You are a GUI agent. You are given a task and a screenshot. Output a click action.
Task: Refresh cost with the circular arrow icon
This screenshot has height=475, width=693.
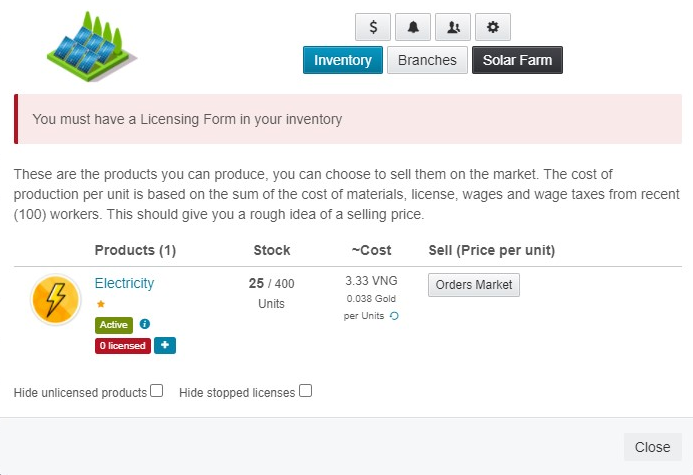point(394,316)
